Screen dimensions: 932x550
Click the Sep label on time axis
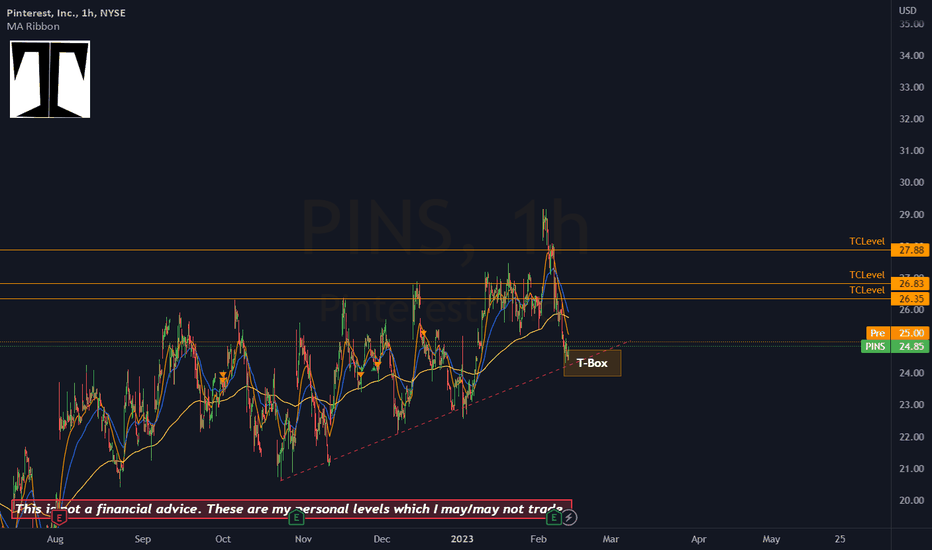(143, 539)
